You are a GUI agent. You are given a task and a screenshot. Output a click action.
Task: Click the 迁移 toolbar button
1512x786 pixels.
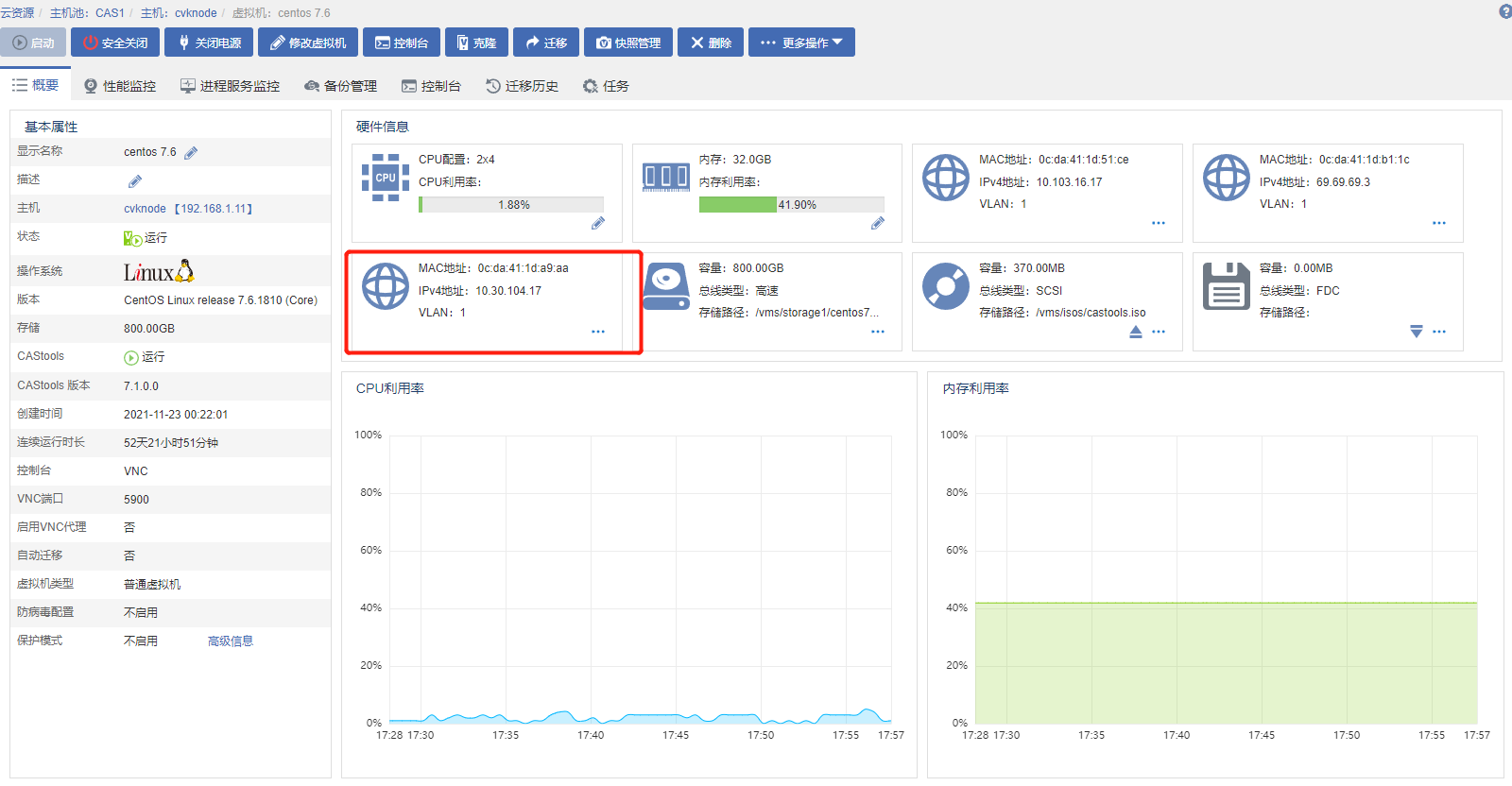click(546, 43)
